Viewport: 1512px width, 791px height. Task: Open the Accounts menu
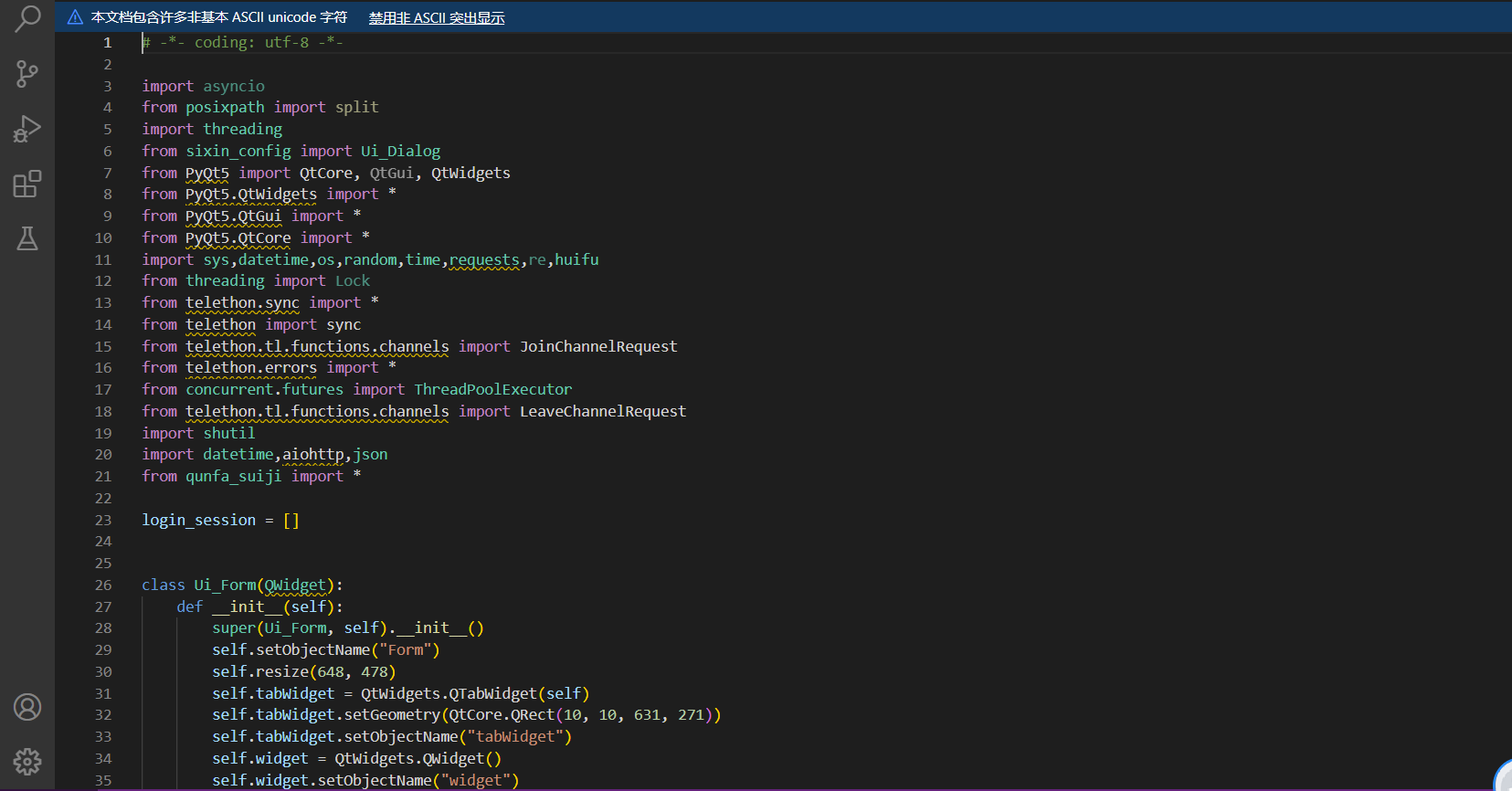27,707
